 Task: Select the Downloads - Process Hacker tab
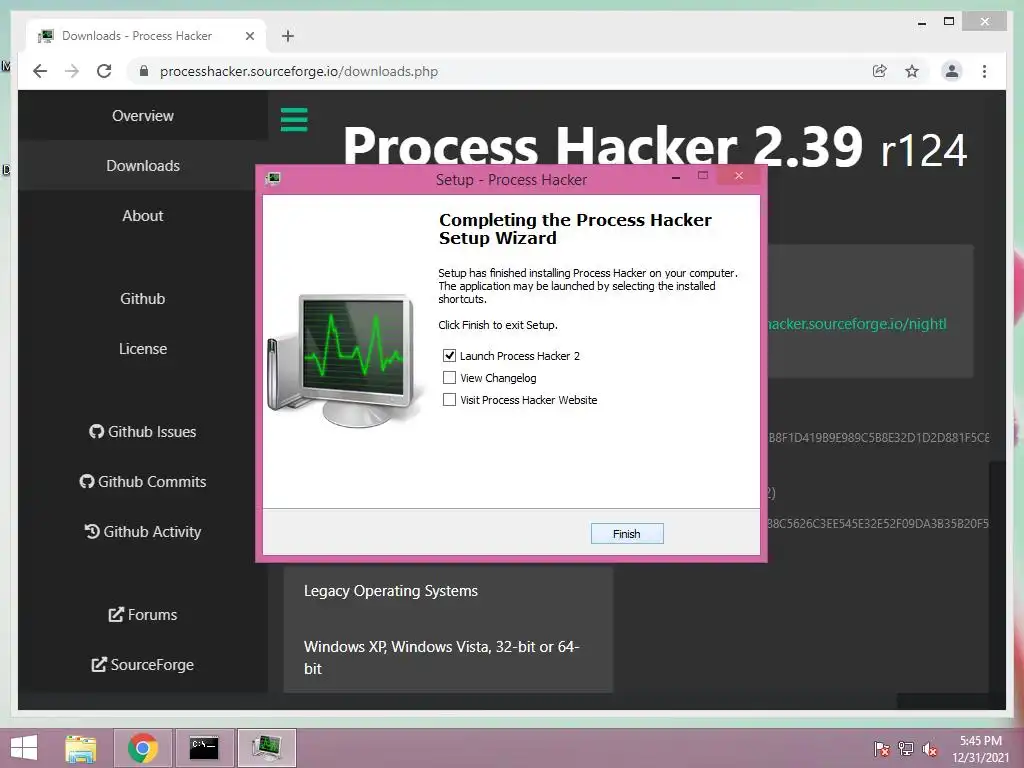click(x=146, y=36)
